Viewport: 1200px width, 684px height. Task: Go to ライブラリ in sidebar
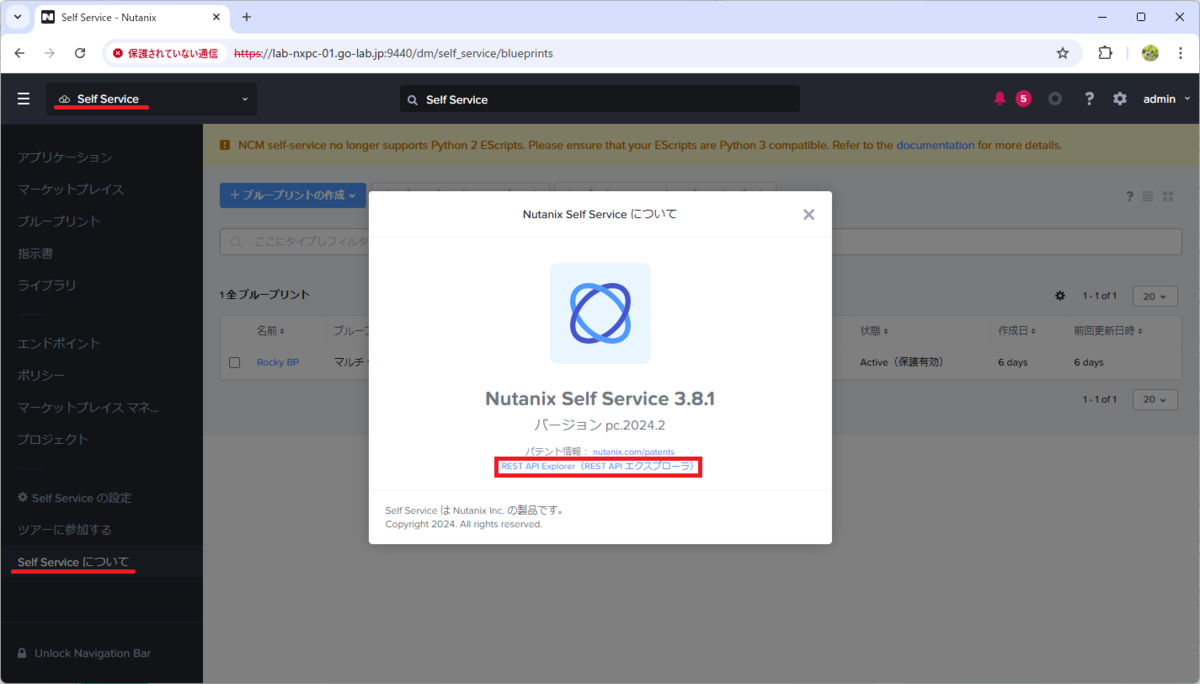pos(47,285)
